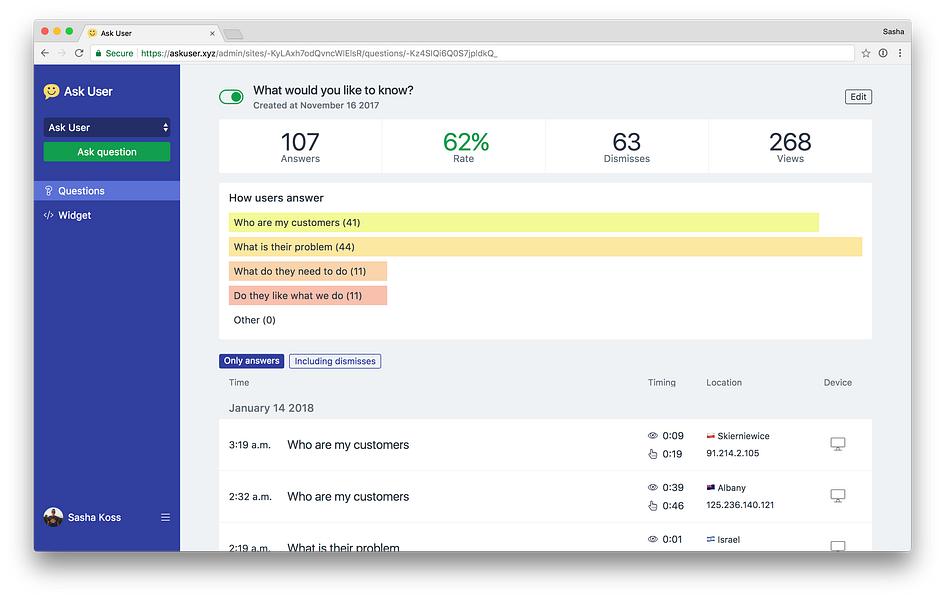Click the hand click-time icon at 2:32 a.m.
The image size is (945, 600).
(x=652, y=506)
